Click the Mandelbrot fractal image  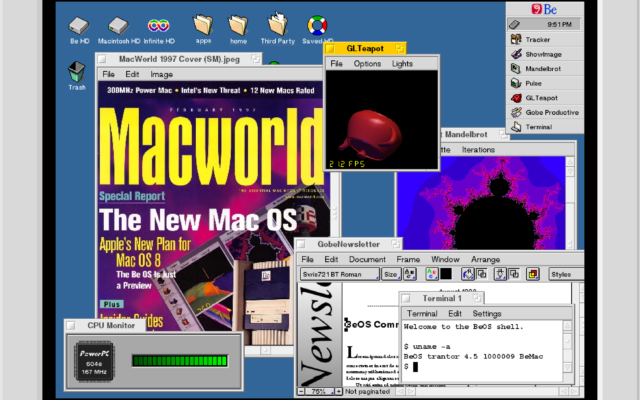(481, 203)
